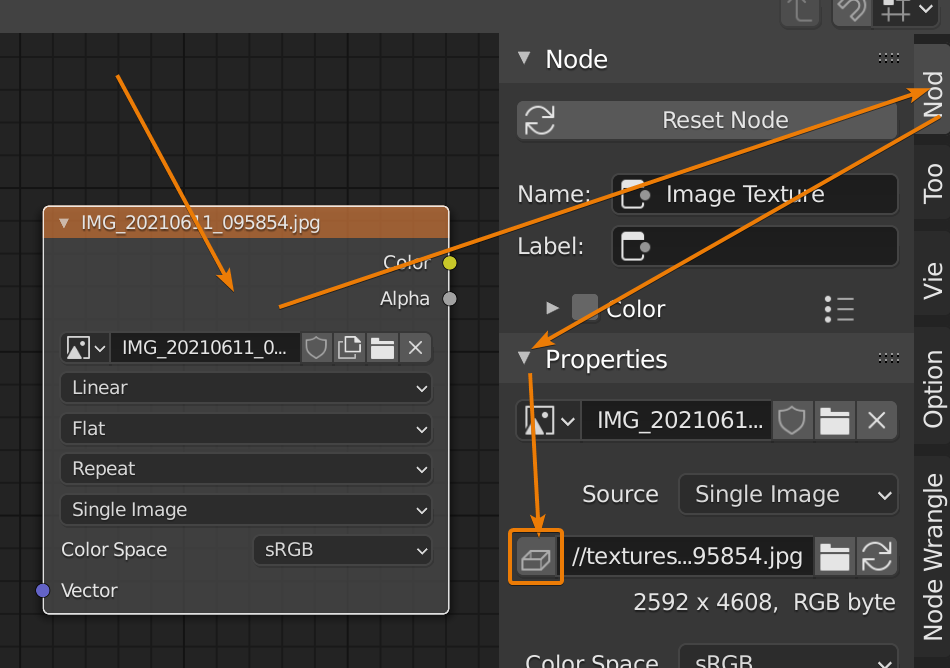Unlink the image with the X in the node
This screenshot has height=668, width=950.
click(415, 348)
